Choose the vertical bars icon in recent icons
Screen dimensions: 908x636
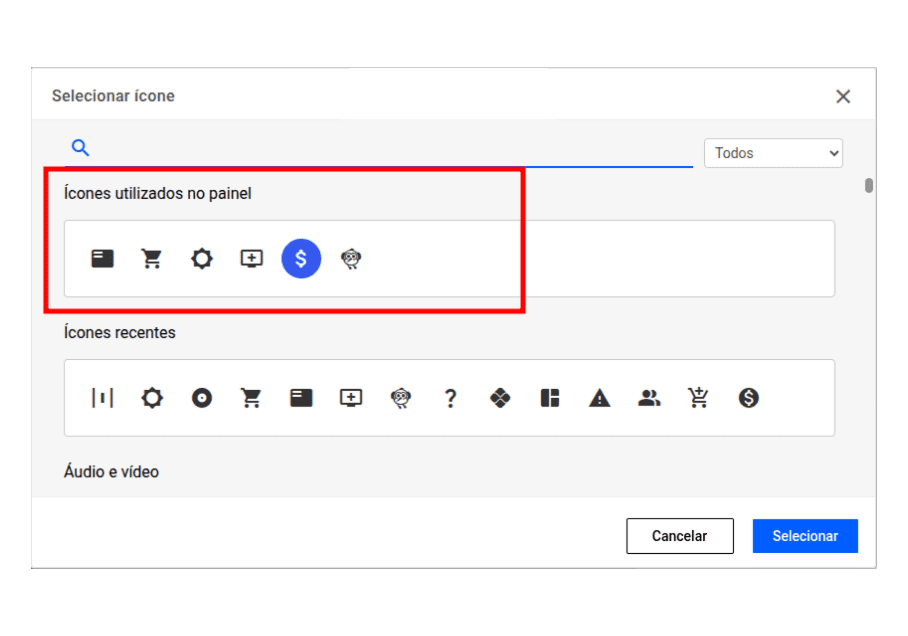coord(102,398)
